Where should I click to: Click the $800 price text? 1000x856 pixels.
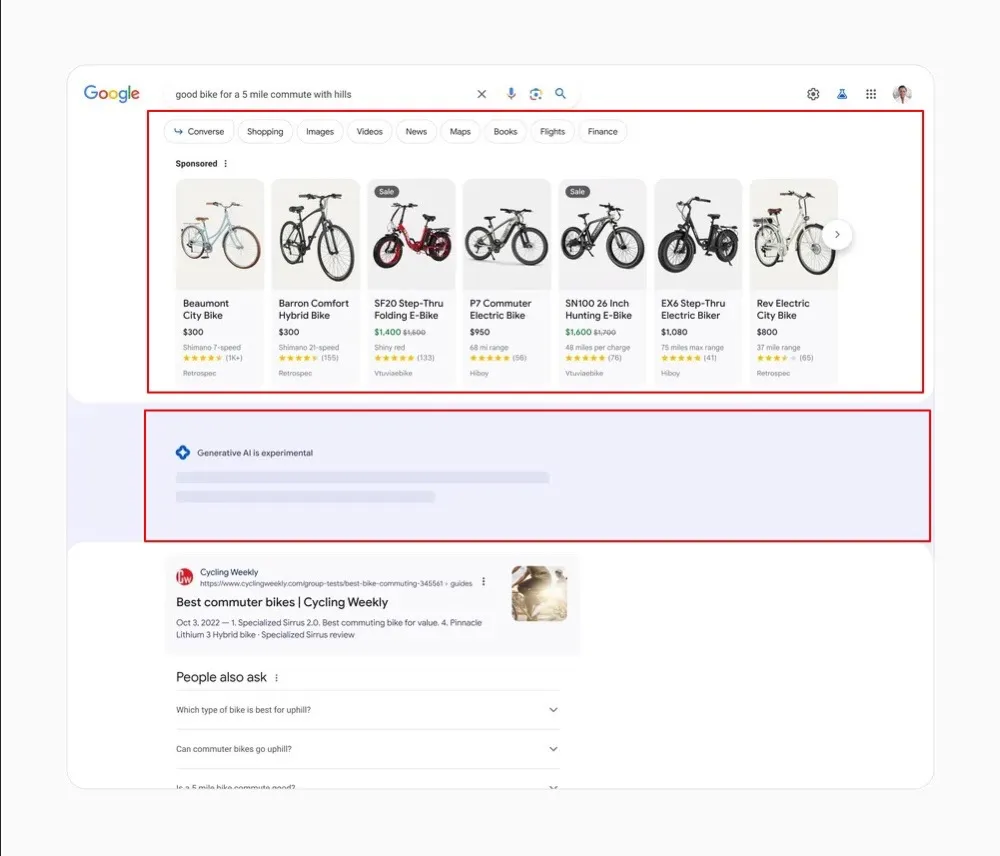tap(767, 332)
